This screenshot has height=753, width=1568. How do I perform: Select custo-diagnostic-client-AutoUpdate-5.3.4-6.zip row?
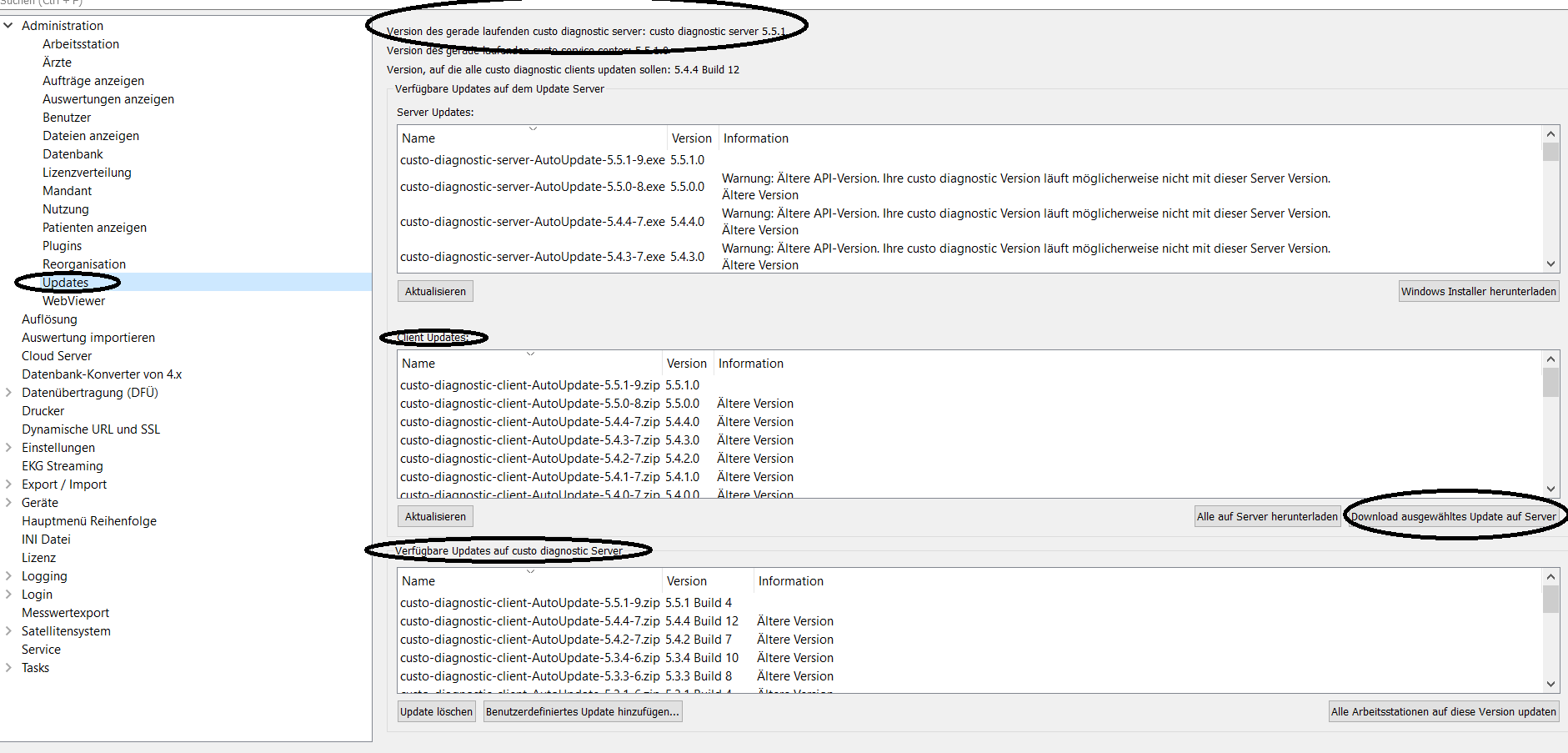coord(969,658)
